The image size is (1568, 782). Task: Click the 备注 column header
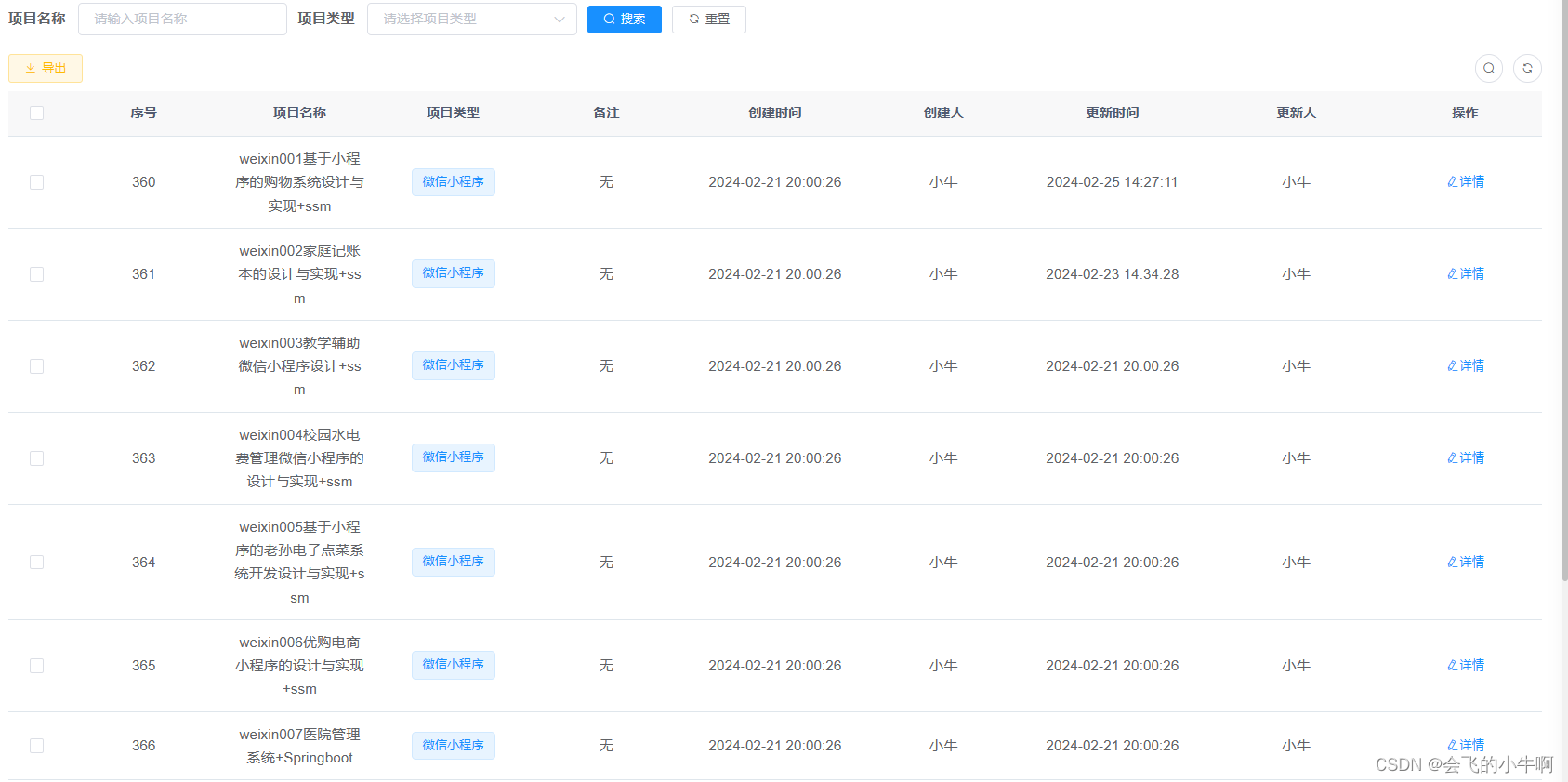coord(606,113)
